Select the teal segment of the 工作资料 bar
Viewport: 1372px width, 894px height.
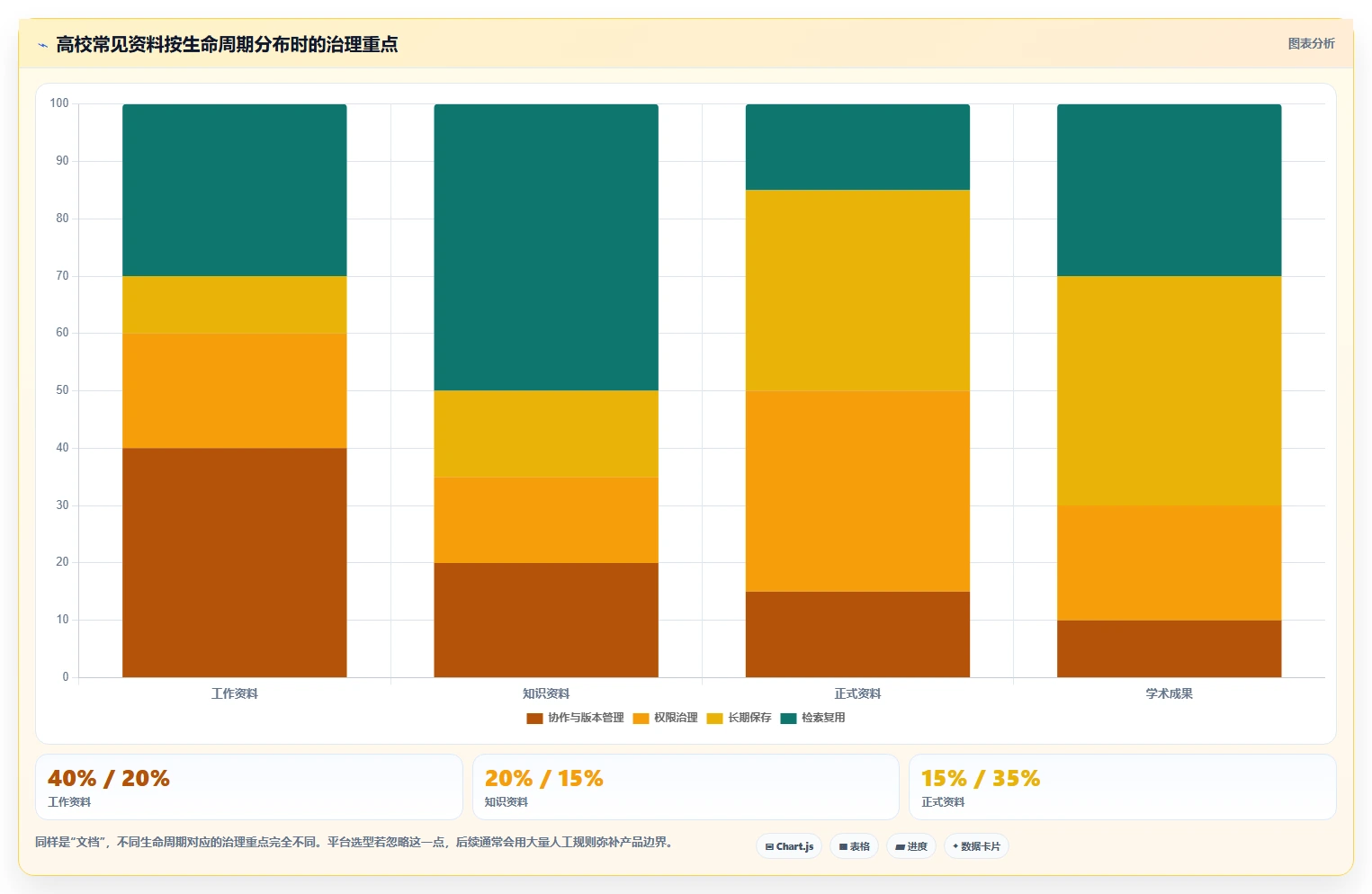click(x=235, y=190)
